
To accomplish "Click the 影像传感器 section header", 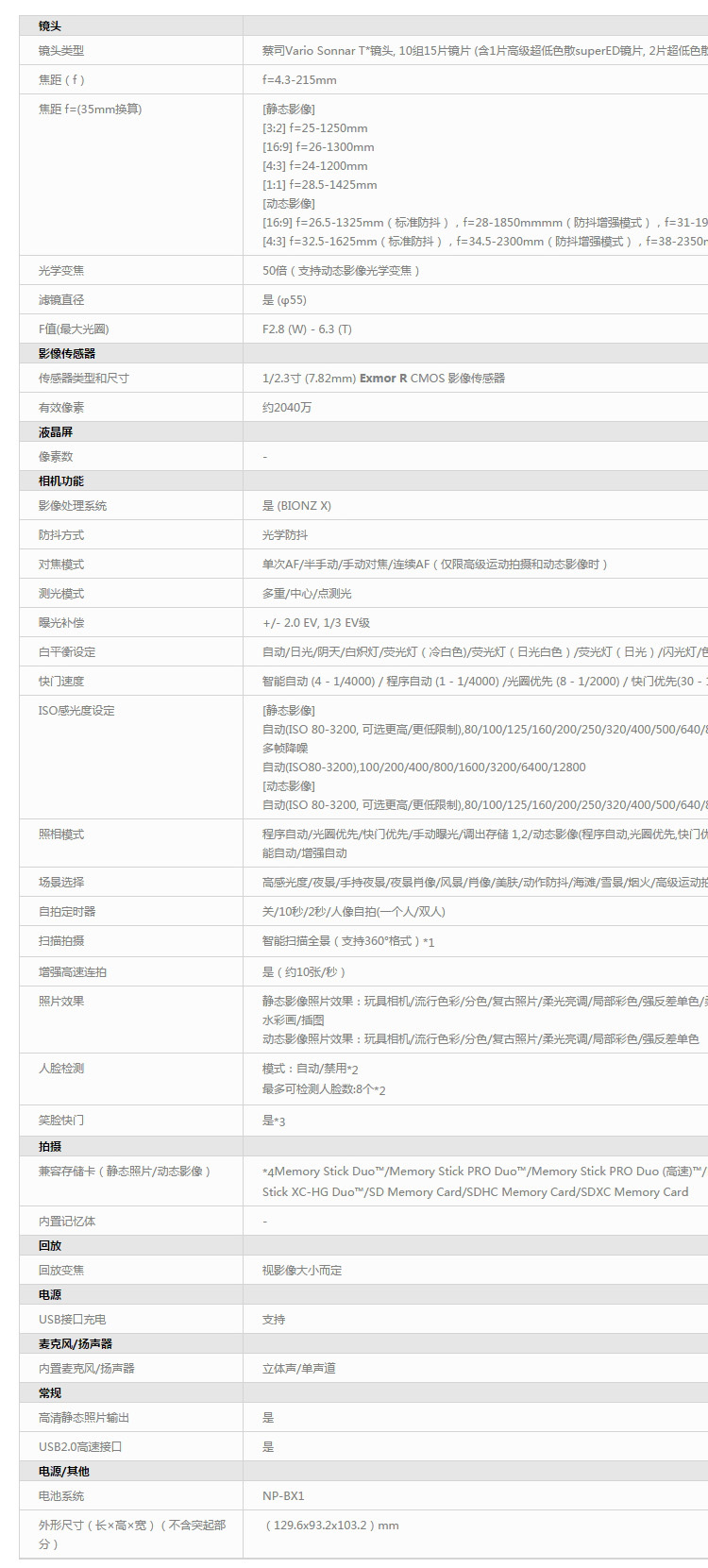I will [x=67, y=354].
